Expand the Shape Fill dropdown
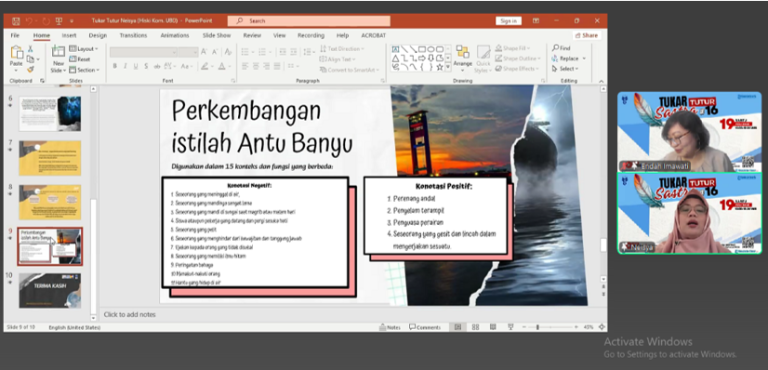This screenshot has height=370, width=768. (x=512, y=49)
